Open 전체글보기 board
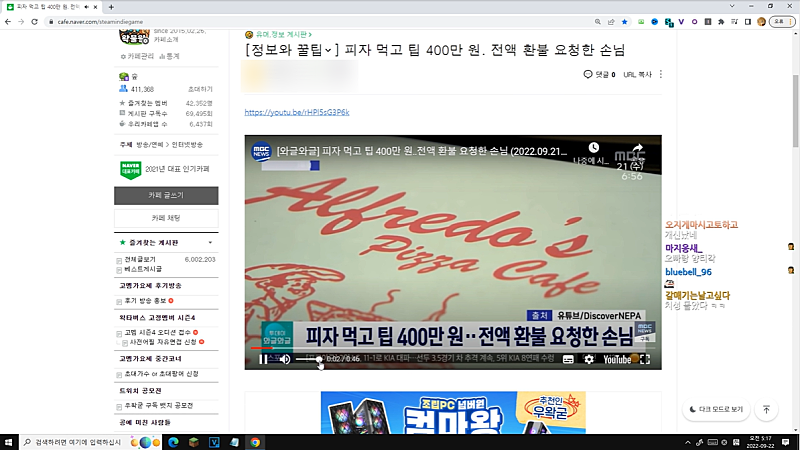This screenshot has height=450, width=800. (x=140, y=259)
